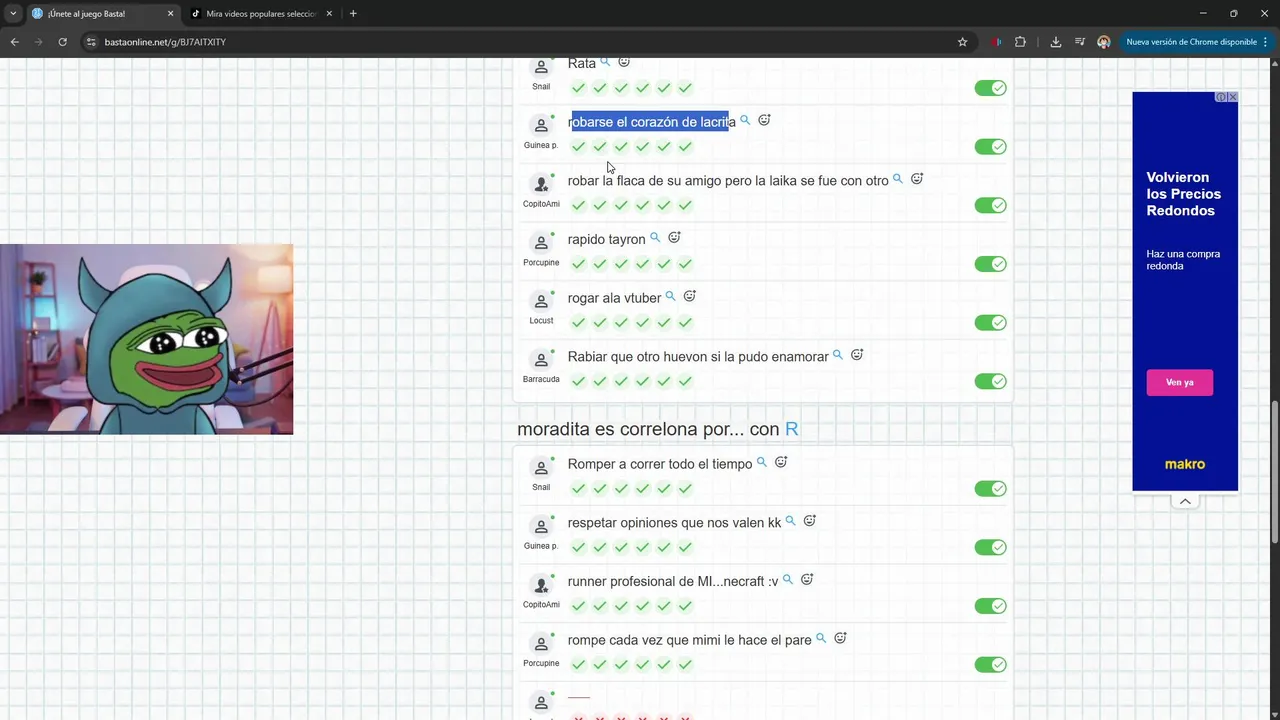
Task: Click the page vertical scrollbar thumb
Action: [1274, 472]
